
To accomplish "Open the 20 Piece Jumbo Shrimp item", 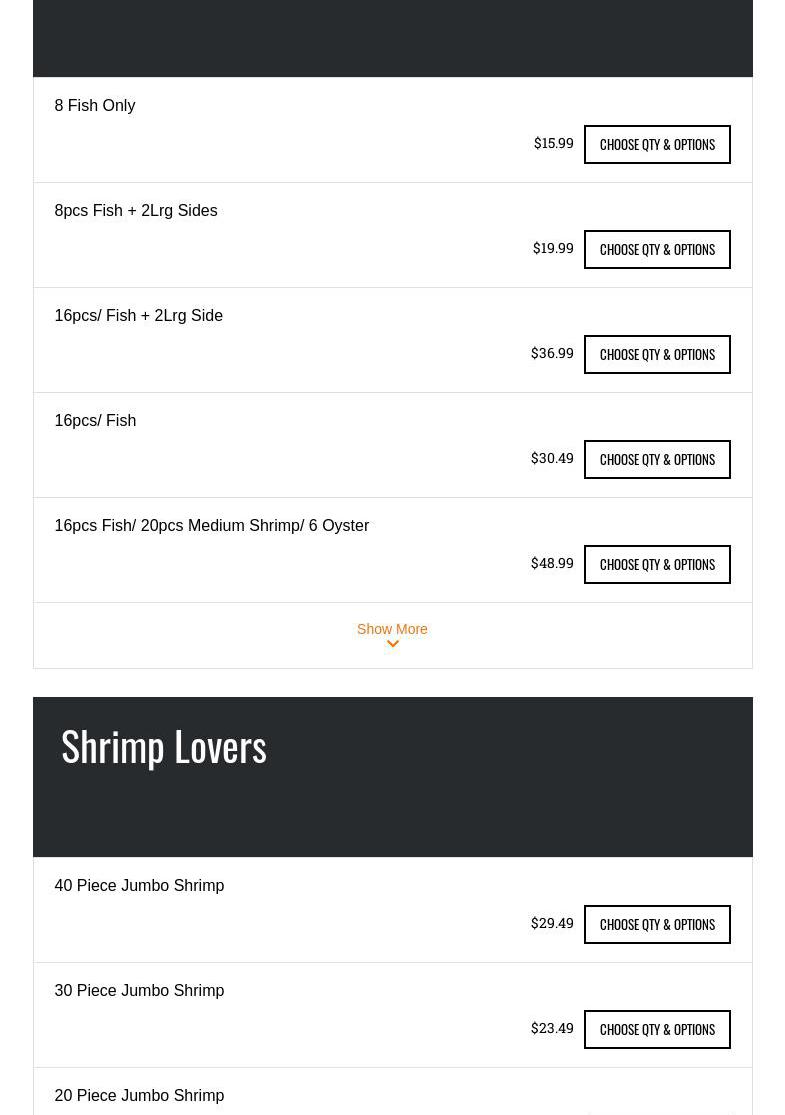I will click(x=139, y=1095).
